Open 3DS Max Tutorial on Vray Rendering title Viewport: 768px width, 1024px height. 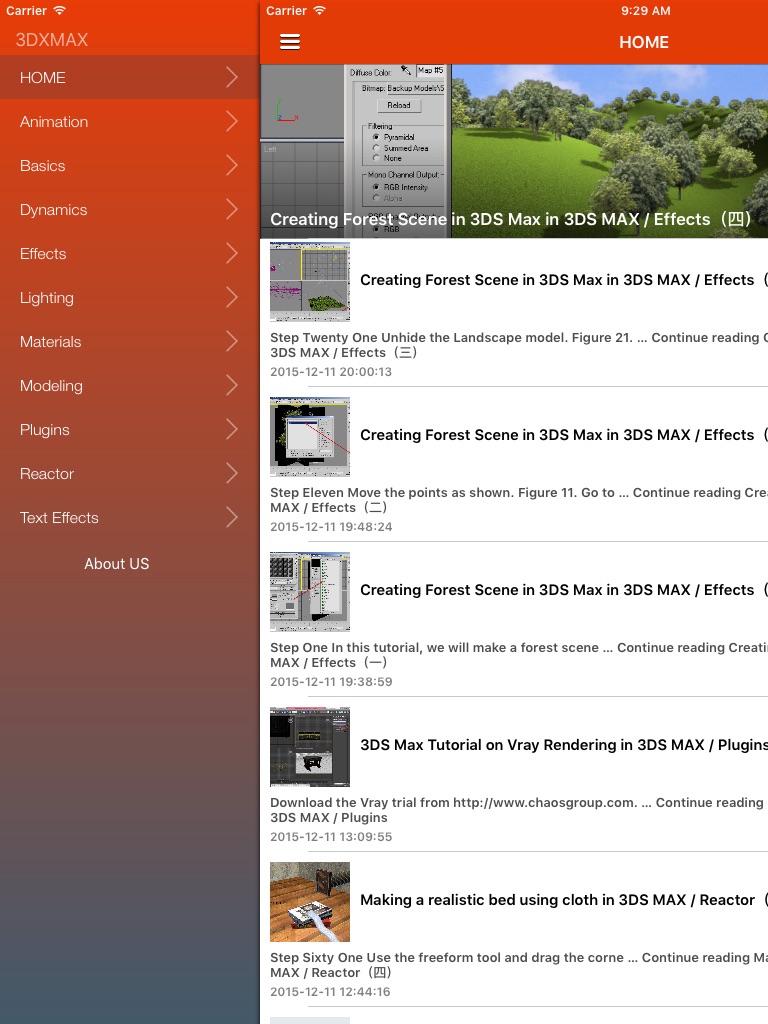tap(563, 745)
